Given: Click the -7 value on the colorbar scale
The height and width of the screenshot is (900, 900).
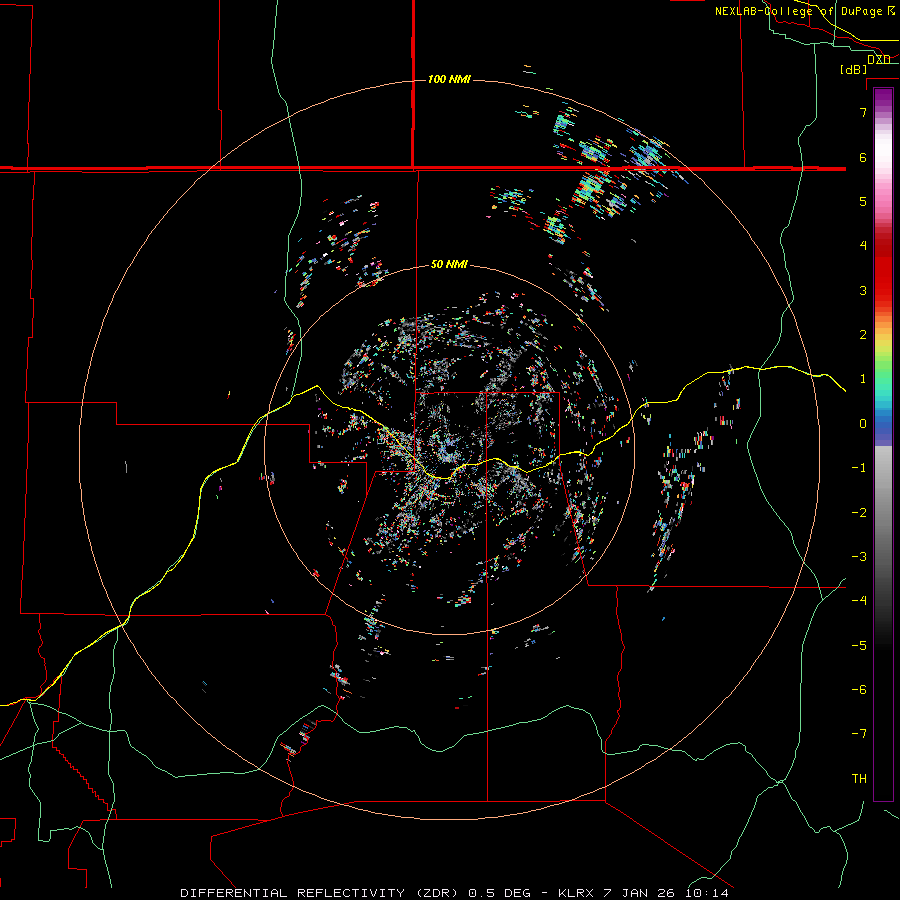Looking at the screenshot, I should pyautogui.click(x=859, y=734).
